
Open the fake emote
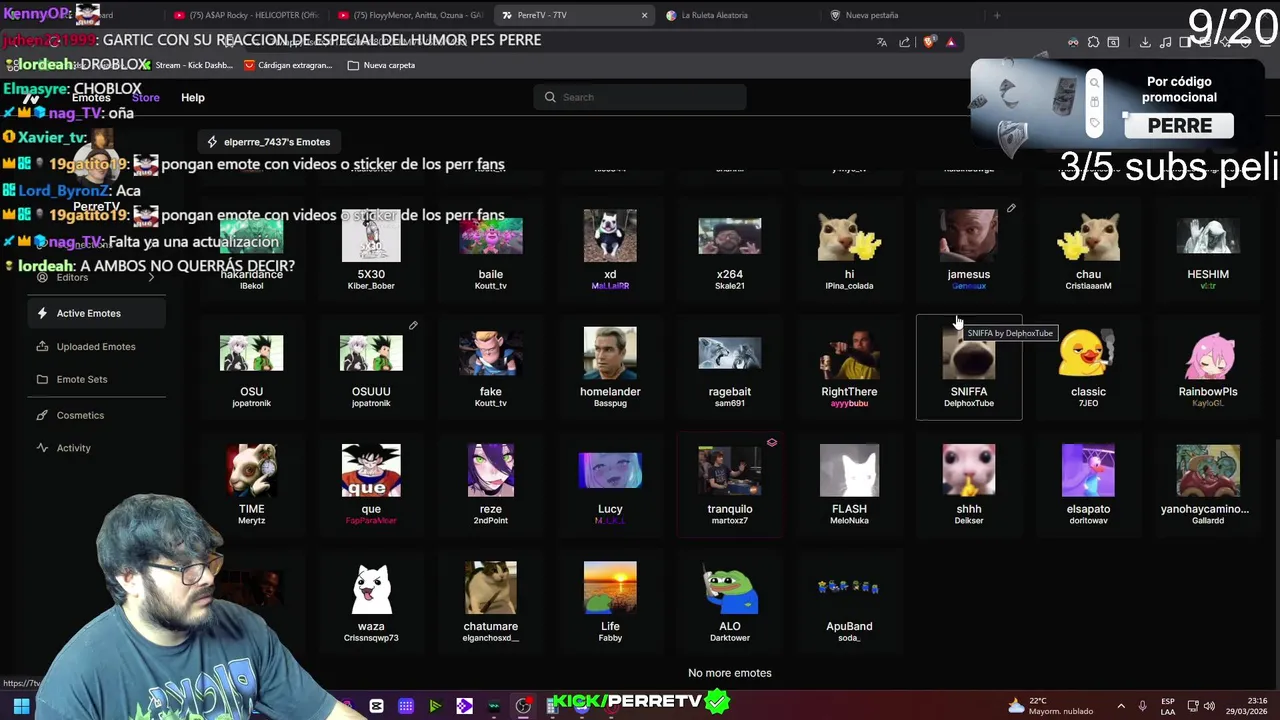(x=491, y=368)
